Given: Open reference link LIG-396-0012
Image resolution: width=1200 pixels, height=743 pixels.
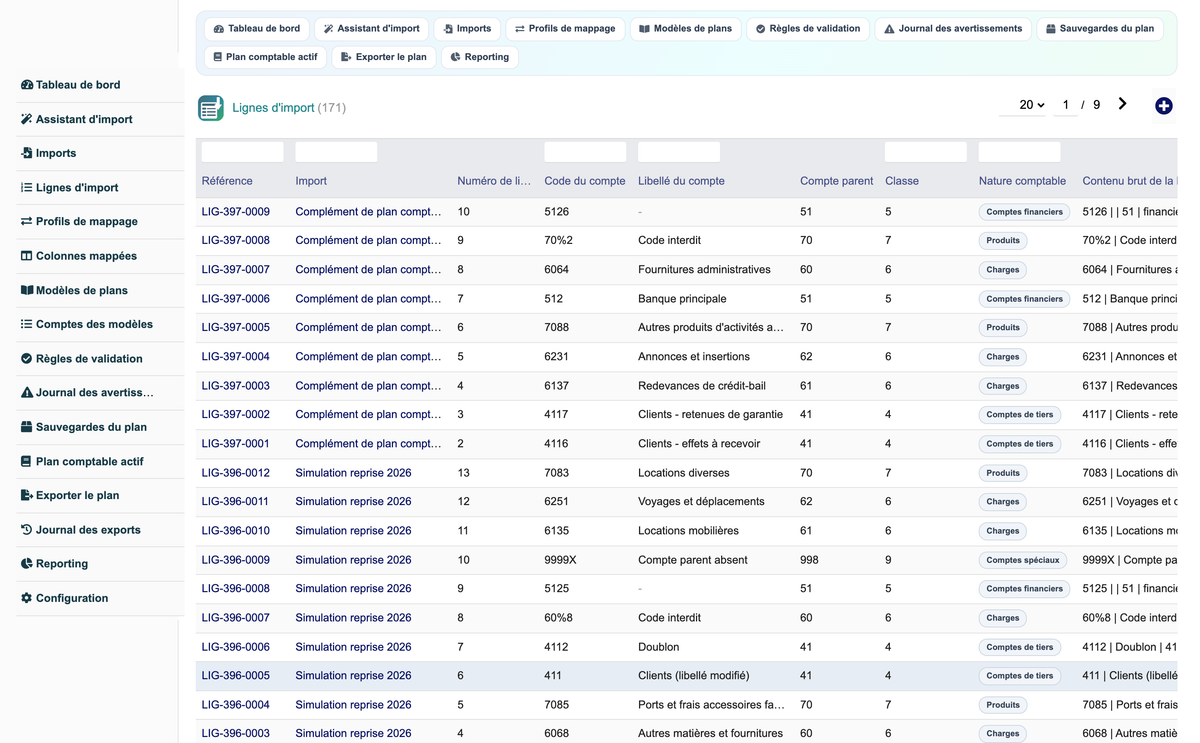Looking at the screenshot, I should pyautogui.click(x=235, y=473).
